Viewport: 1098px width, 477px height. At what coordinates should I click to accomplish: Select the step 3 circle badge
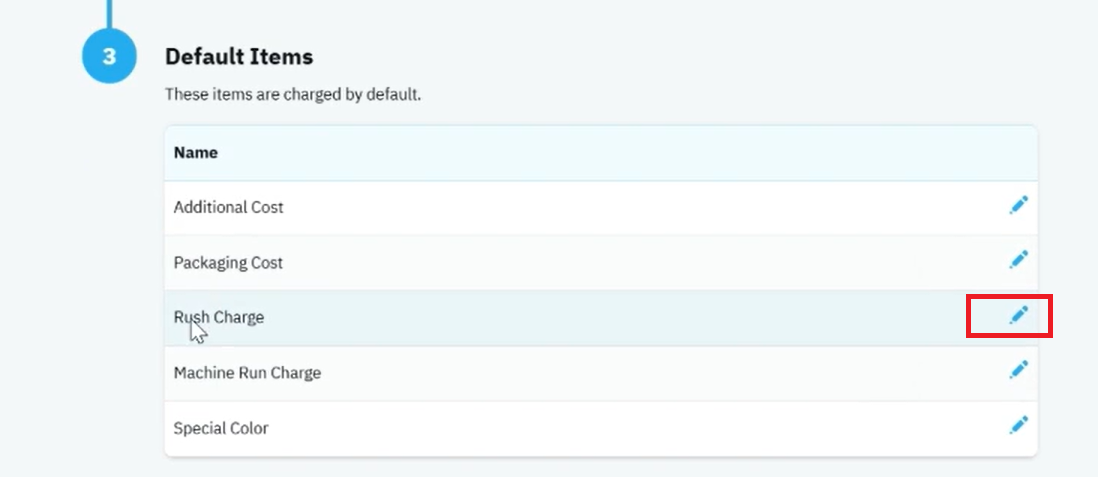tap(109, 56)
